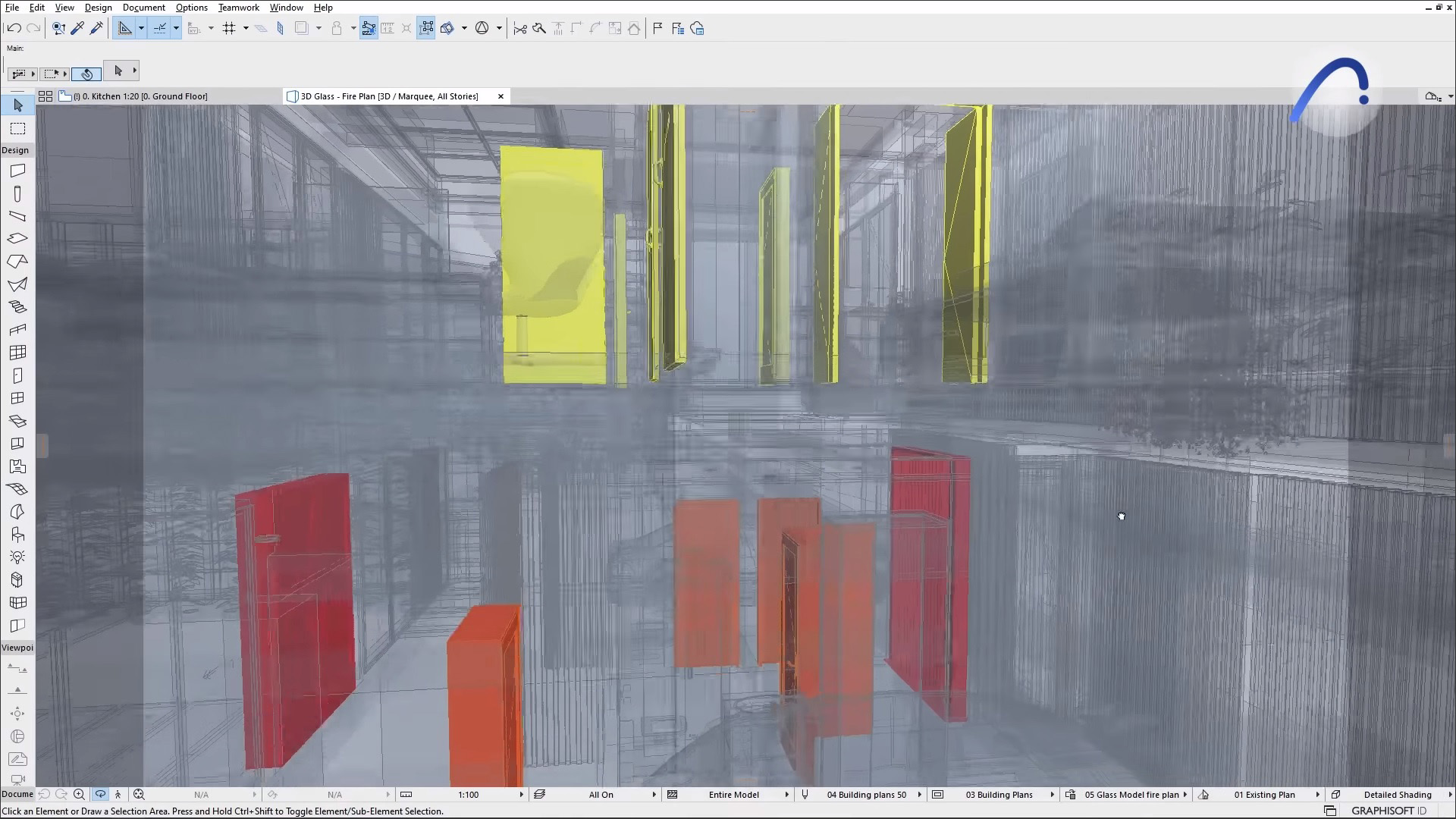Select the Stair tool

click(17, 307)
